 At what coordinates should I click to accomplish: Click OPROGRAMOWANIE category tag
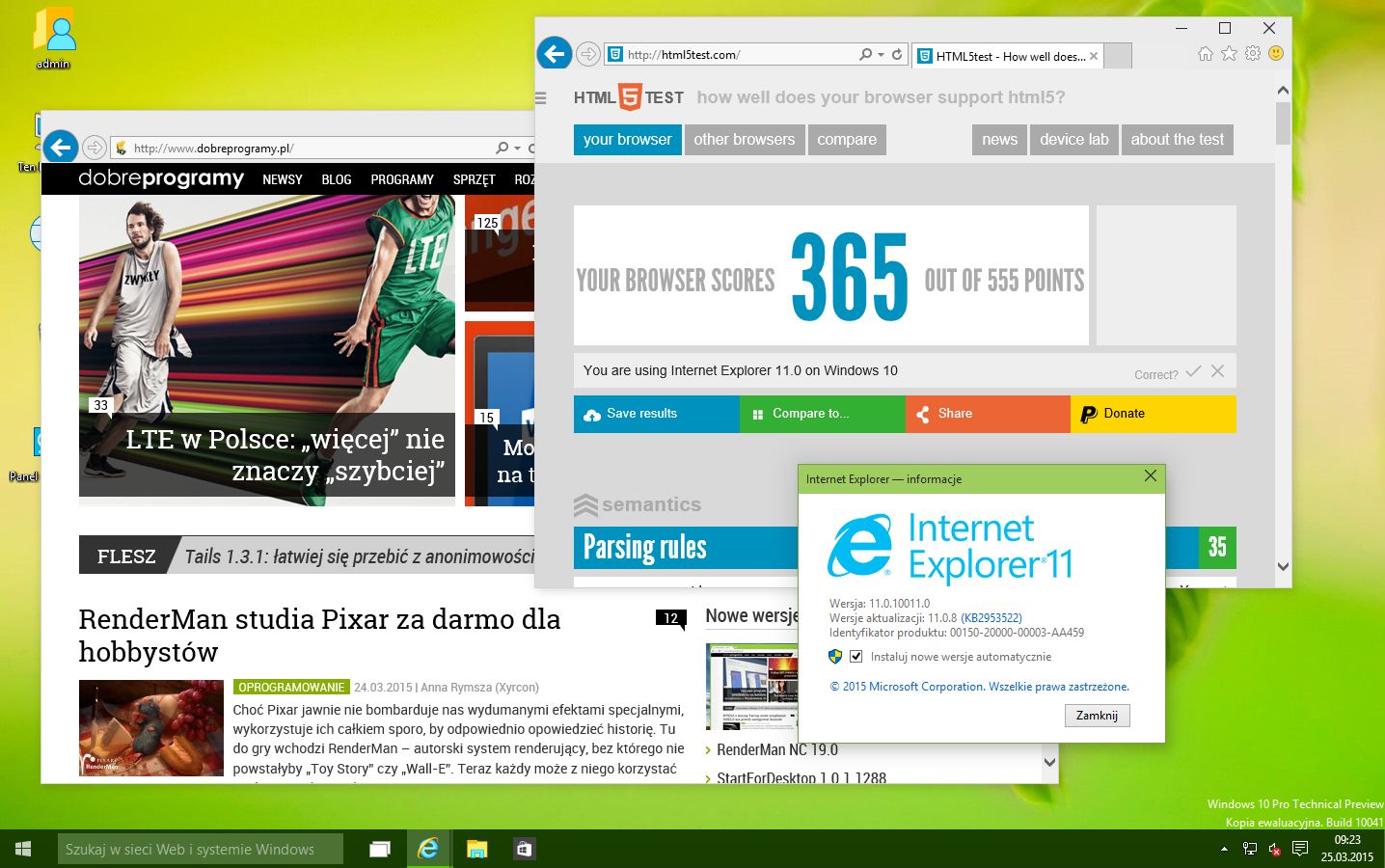[291, 688]
